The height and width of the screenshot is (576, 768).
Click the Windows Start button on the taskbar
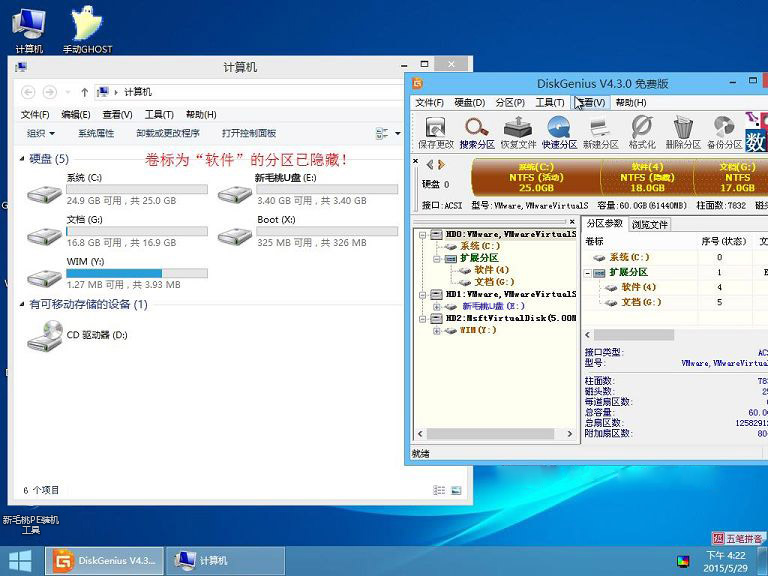tap(19, 560)
